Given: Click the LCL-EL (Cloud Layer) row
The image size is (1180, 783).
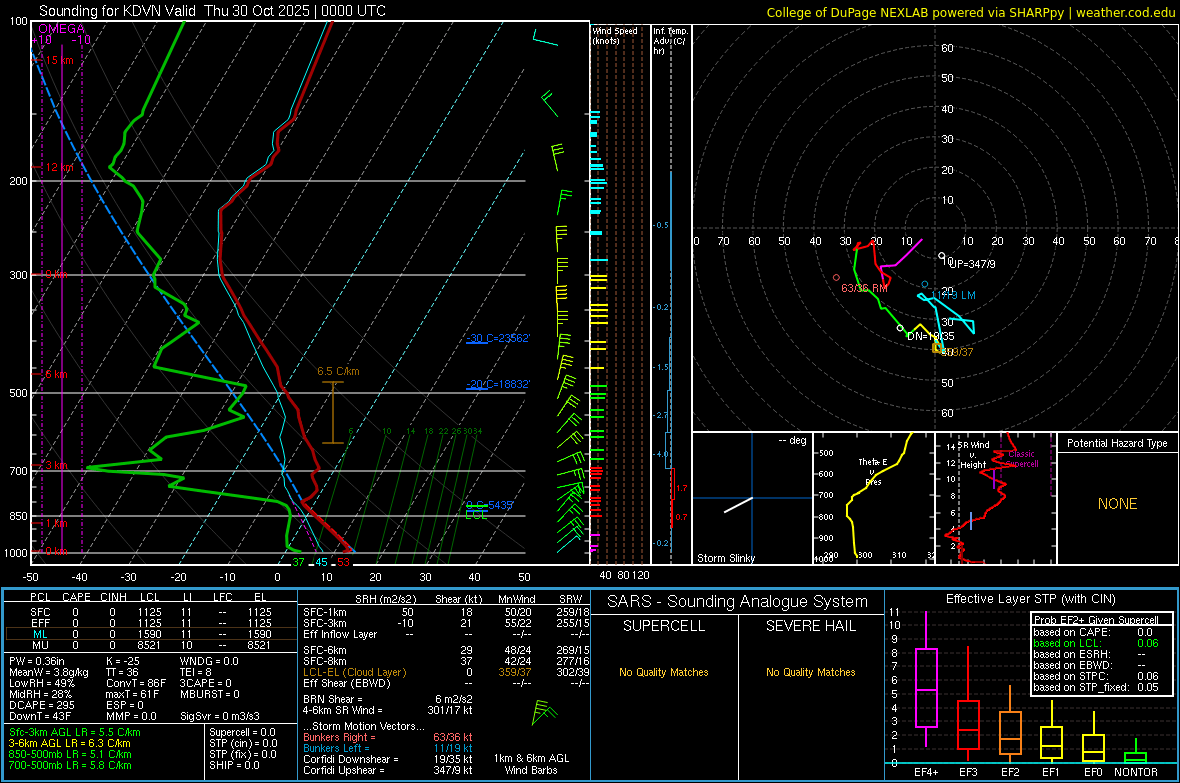Looking at the screenshot, I should click(x=446, y=672).
